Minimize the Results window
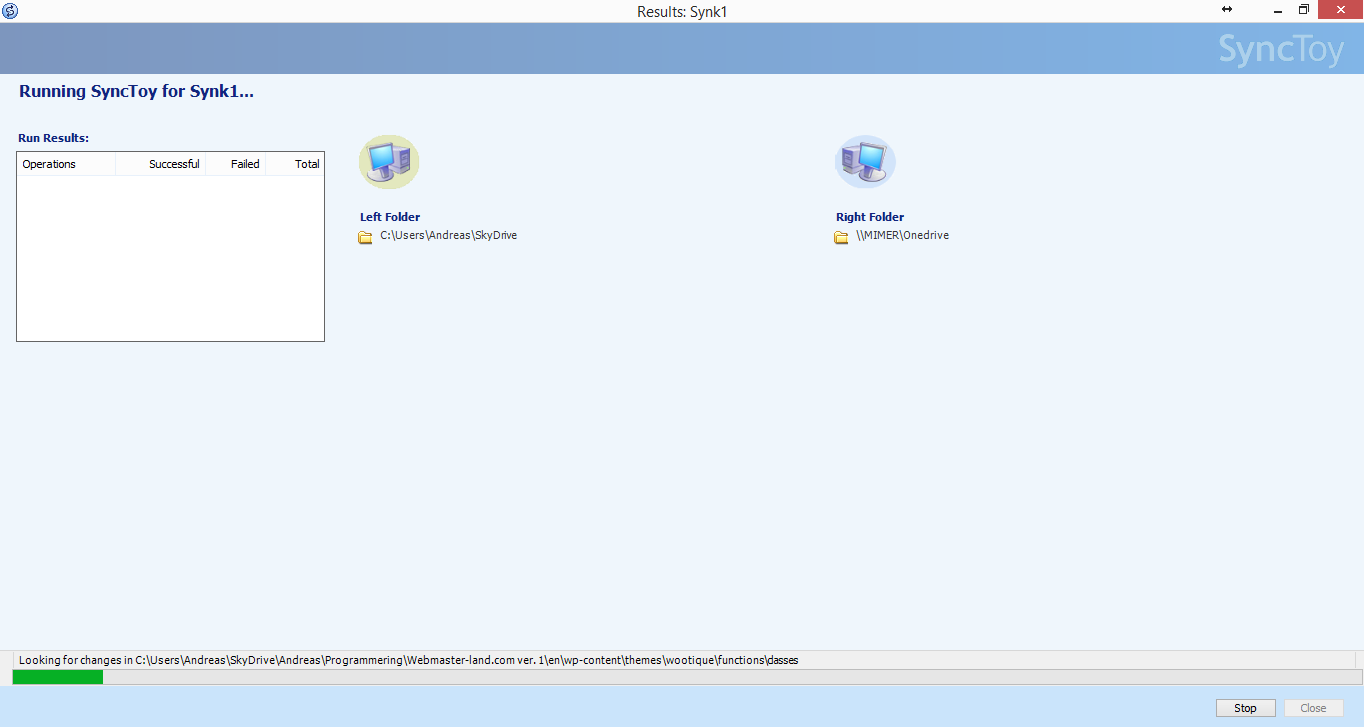 1278,10
